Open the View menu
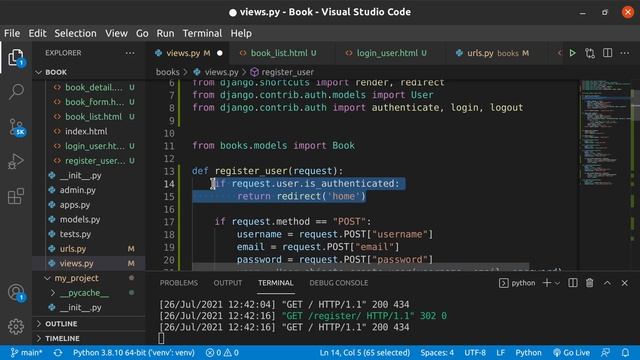The image size is (640, 360). coord(116,33)
